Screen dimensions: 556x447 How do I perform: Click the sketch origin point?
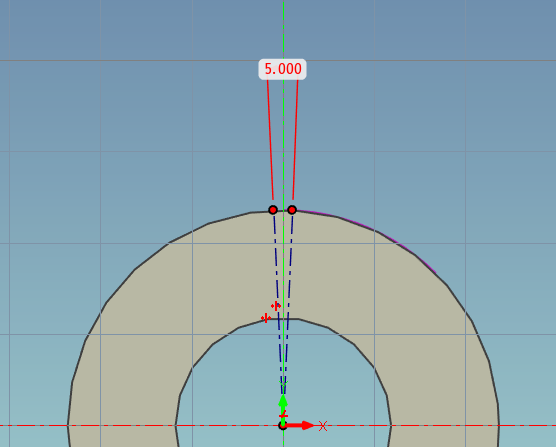283,425
